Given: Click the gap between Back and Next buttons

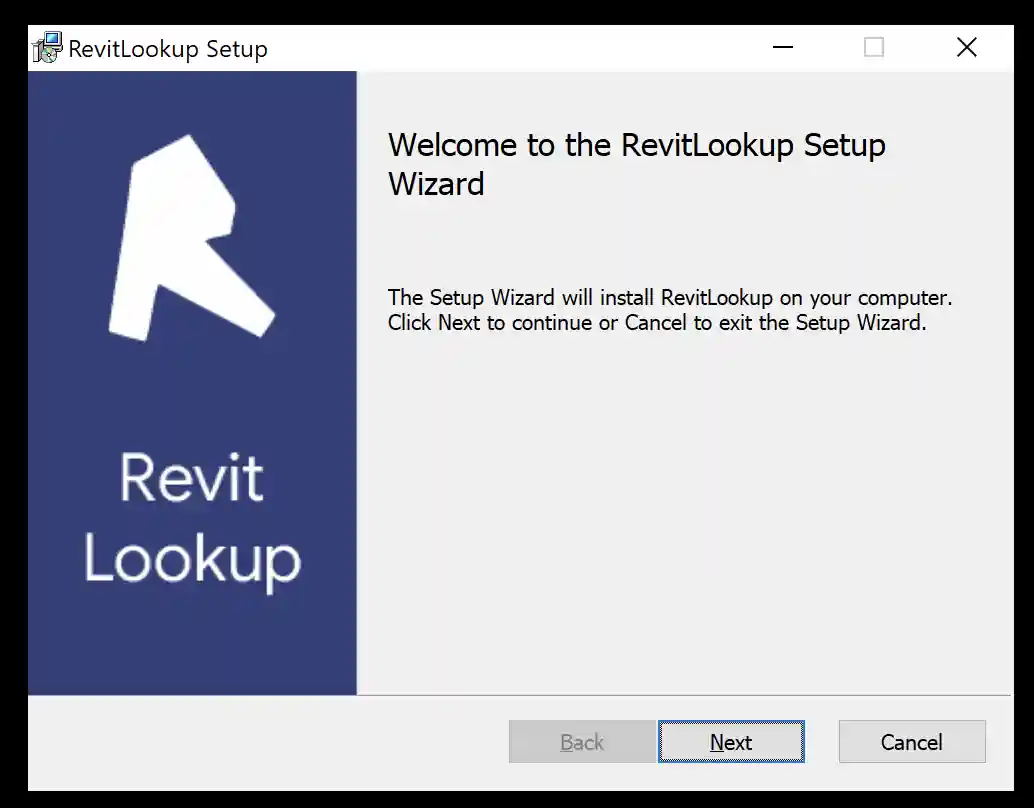Looking at the screenshot, I should click(x=660, y=742).
